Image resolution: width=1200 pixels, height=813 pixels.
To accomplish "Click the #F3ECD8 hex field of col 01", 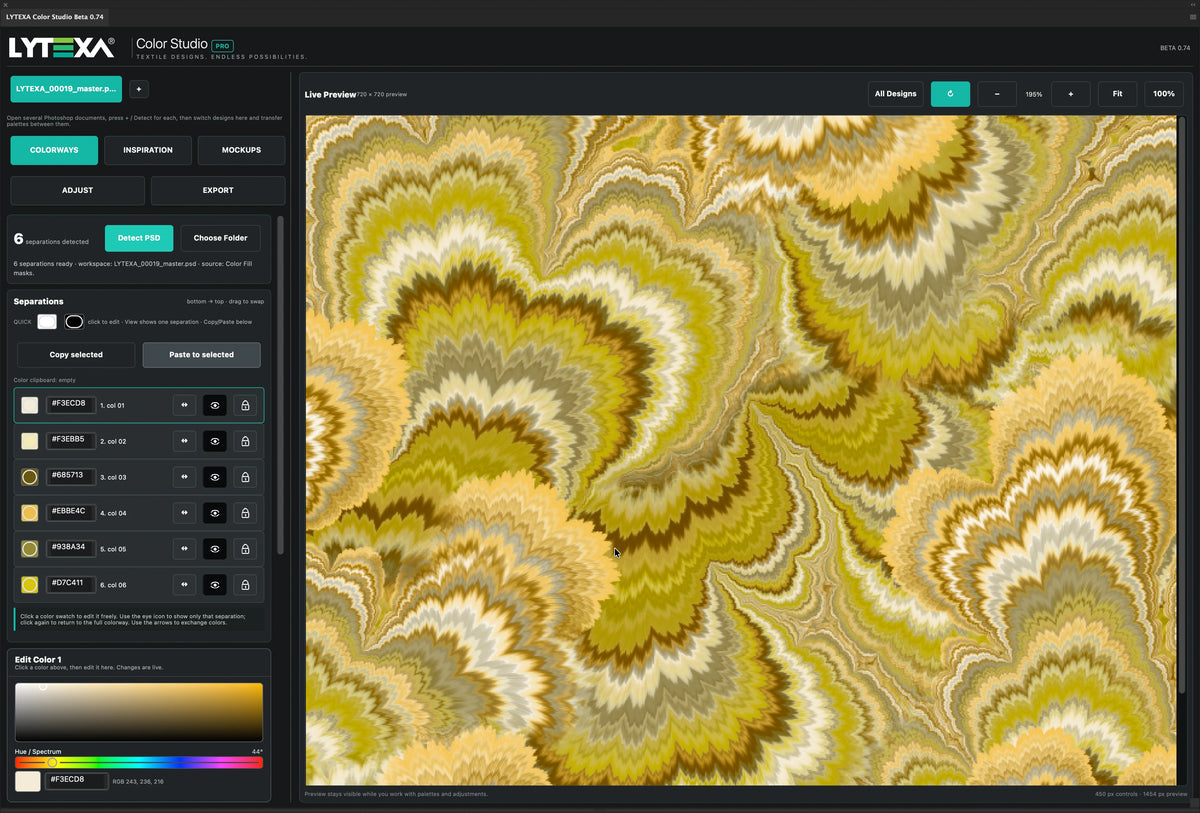I will click(x=70, y=404).
